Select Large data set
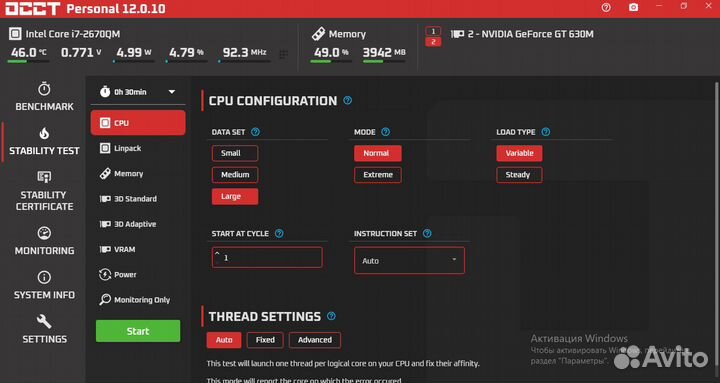 coord(235,197)
